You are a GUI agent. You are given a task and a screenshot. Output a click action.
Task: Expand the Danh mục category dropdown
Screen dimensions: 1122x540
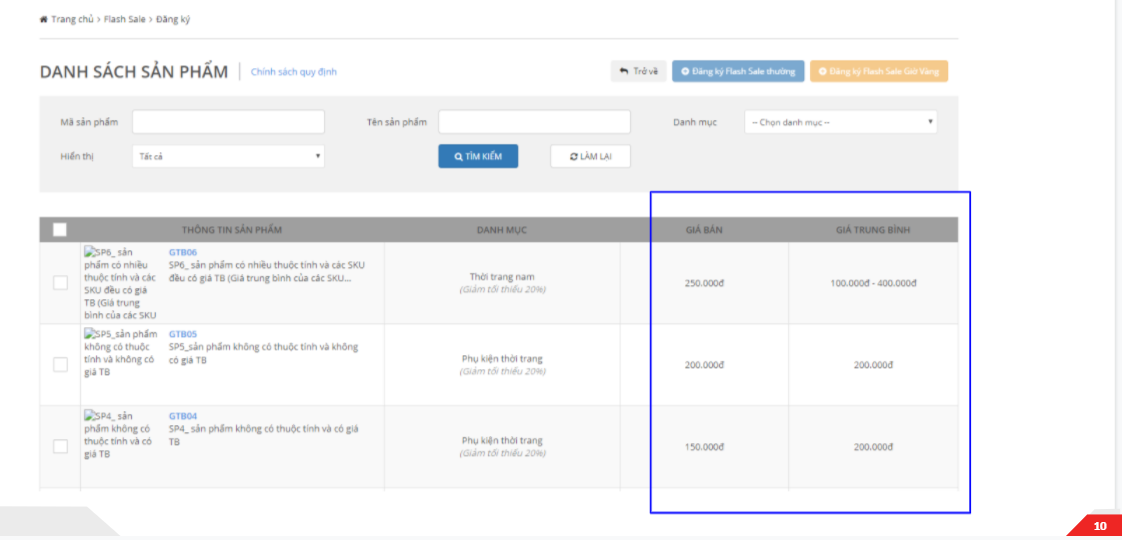pos(840,122)
